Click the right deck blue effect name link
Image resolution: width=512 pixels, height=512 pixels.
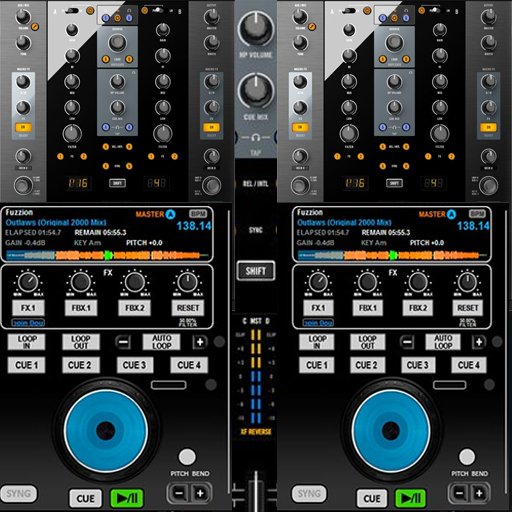318,323
